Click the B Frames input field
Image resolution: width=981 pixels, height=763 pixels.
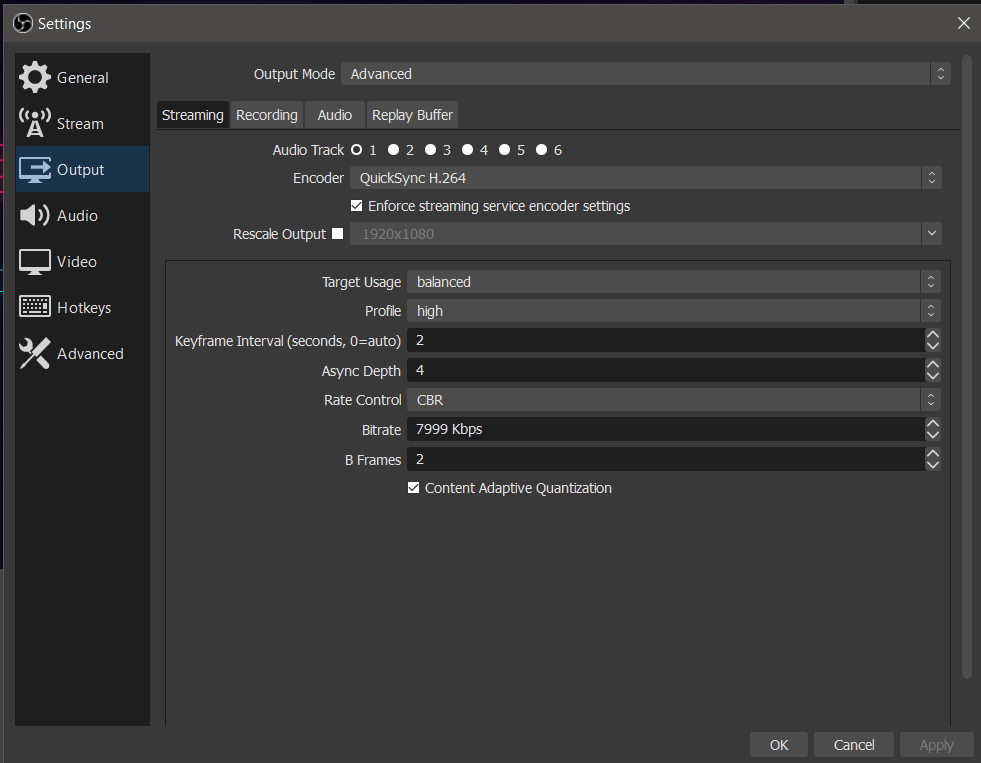(666, 459)
